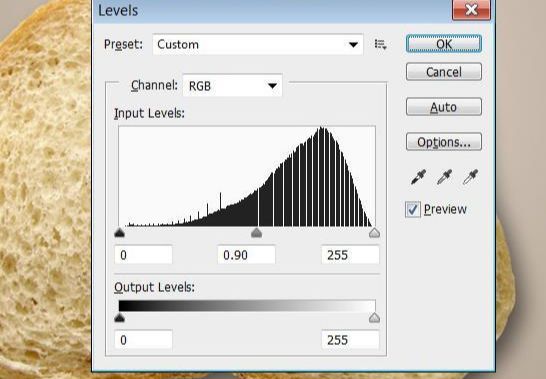Viewport: 546px width, 379px height.
Task: Click the output levels white slider triangle
Action: tap(374, 318)
